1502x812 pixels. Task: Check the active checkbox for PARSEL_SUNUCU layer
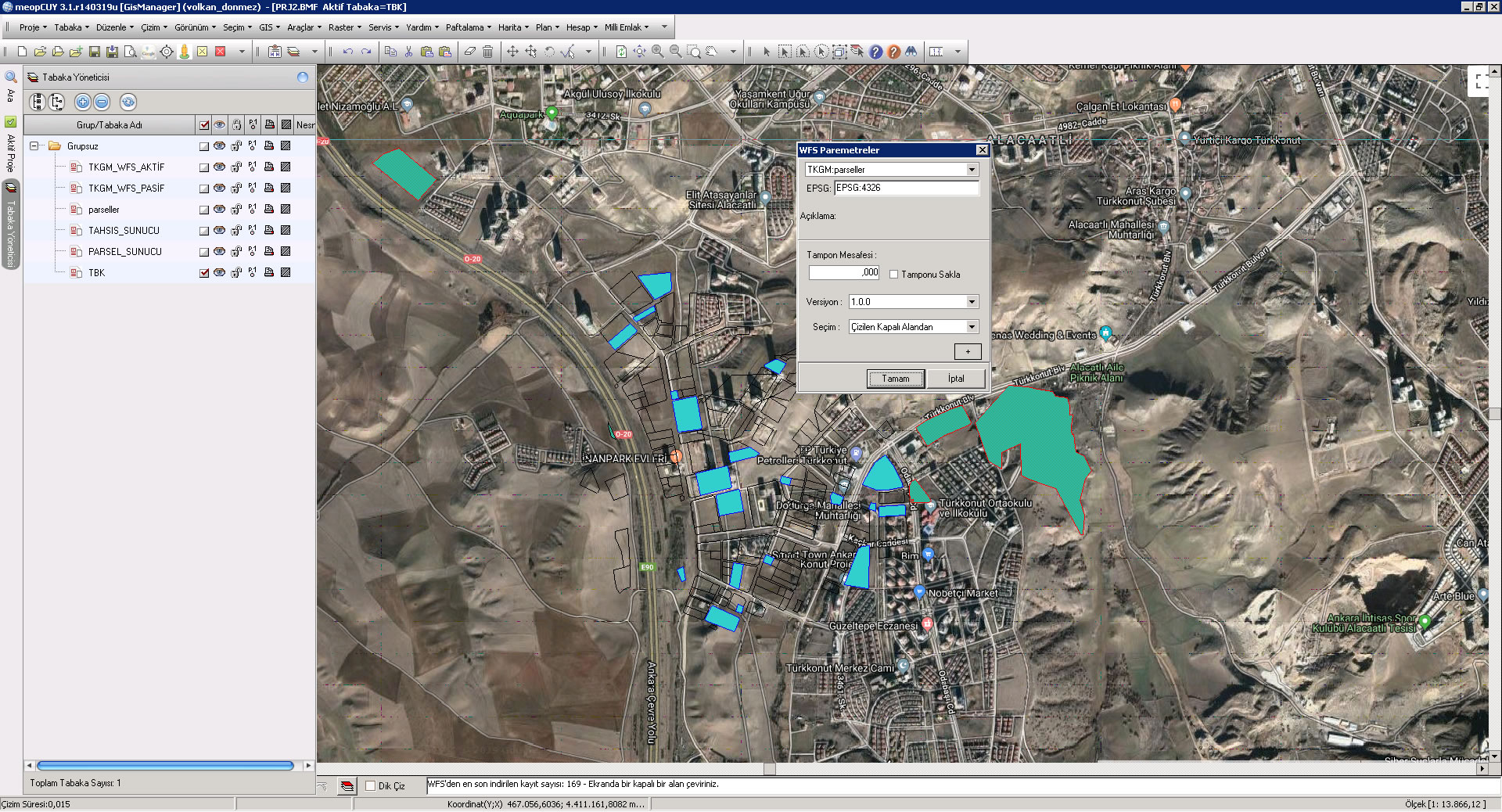point(204,252)
